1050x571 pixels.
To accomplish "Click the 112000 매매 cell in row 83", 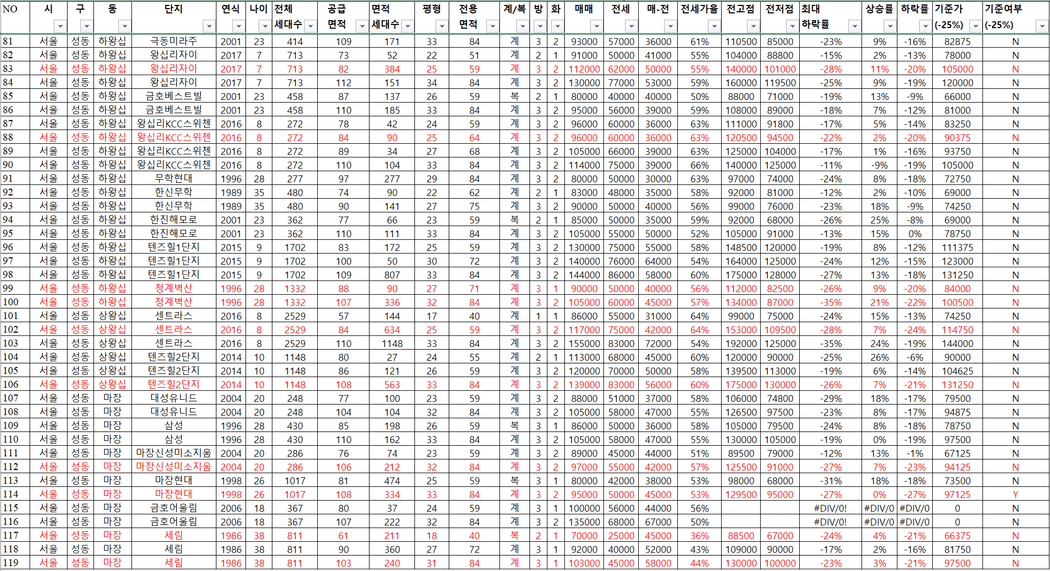I will click(x=584, y=69).
